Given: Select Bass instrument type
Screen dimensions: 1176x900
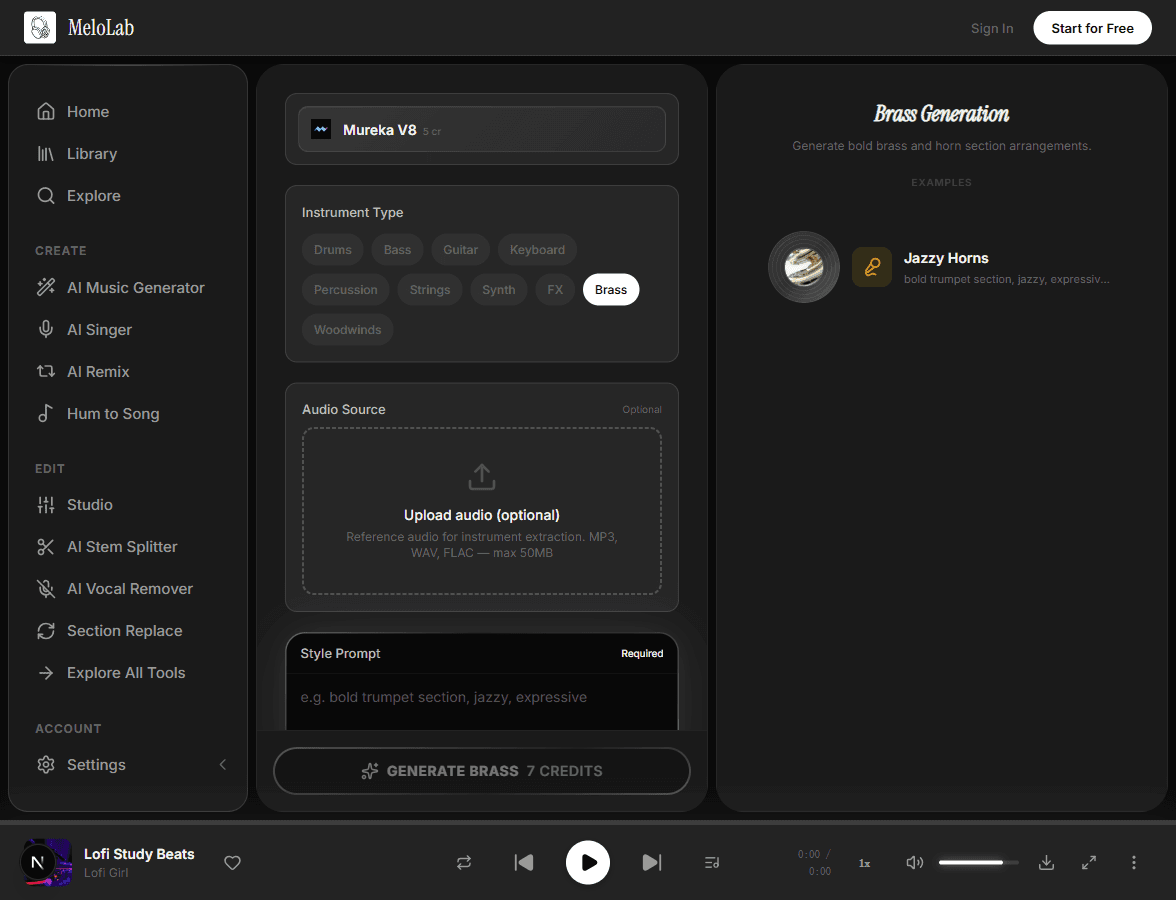Looking at the screenshot, I should [397, 250].
